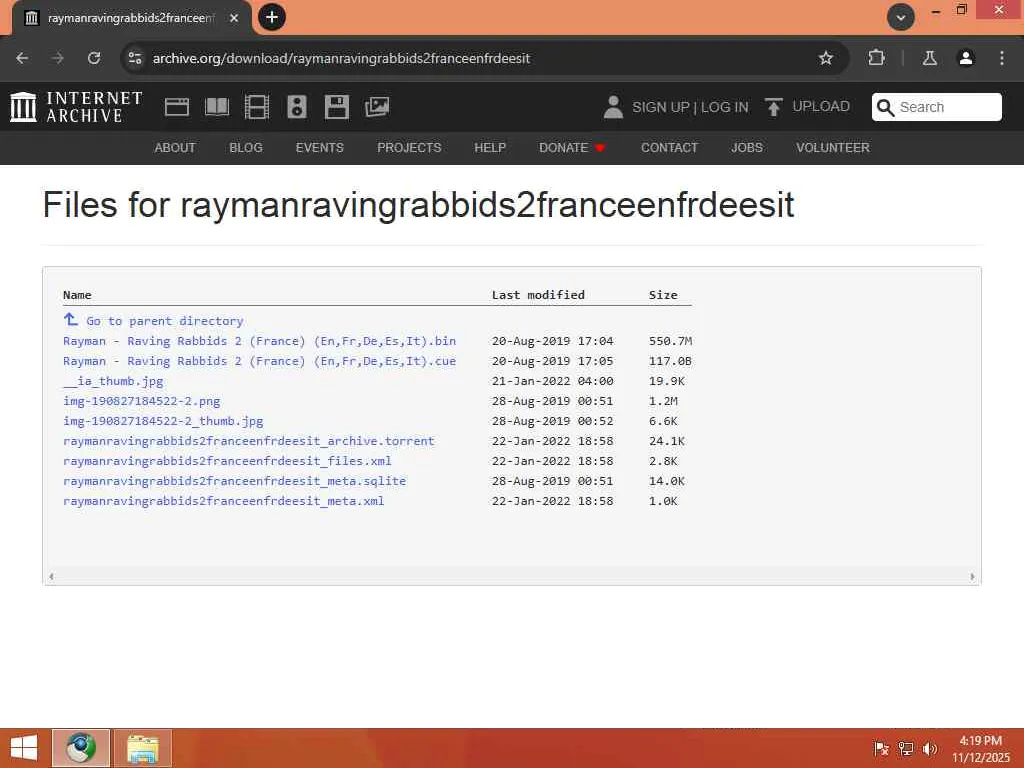
Task: Open the _meta.sqlite file link
Action: tap(234, 481)
